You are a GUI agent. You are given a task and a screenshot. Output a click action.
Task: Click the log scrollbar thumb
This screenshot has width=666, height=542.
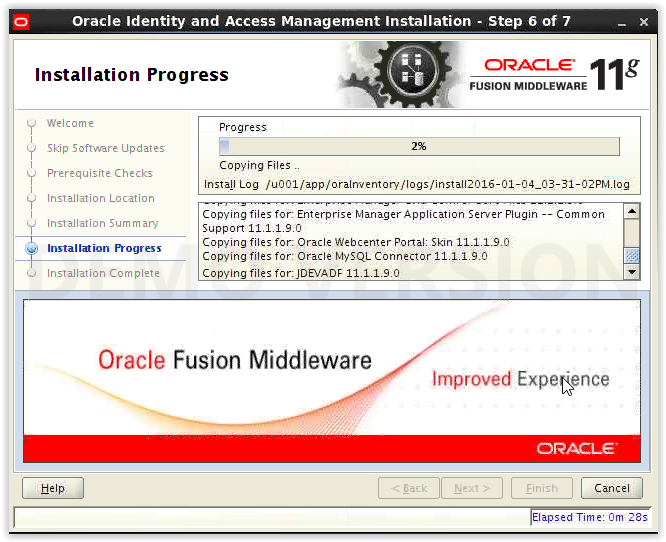pyautogui.click(x=632, y=256)
